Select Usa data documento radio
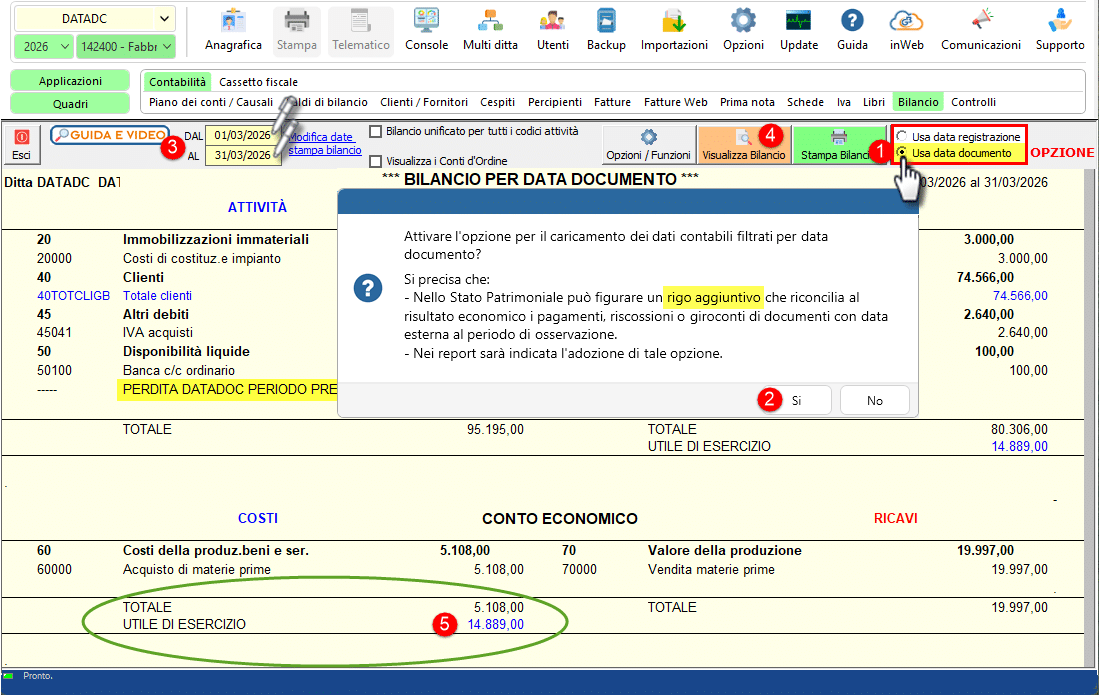This screenshot has height=695, width=1101. tap(902, 152)
